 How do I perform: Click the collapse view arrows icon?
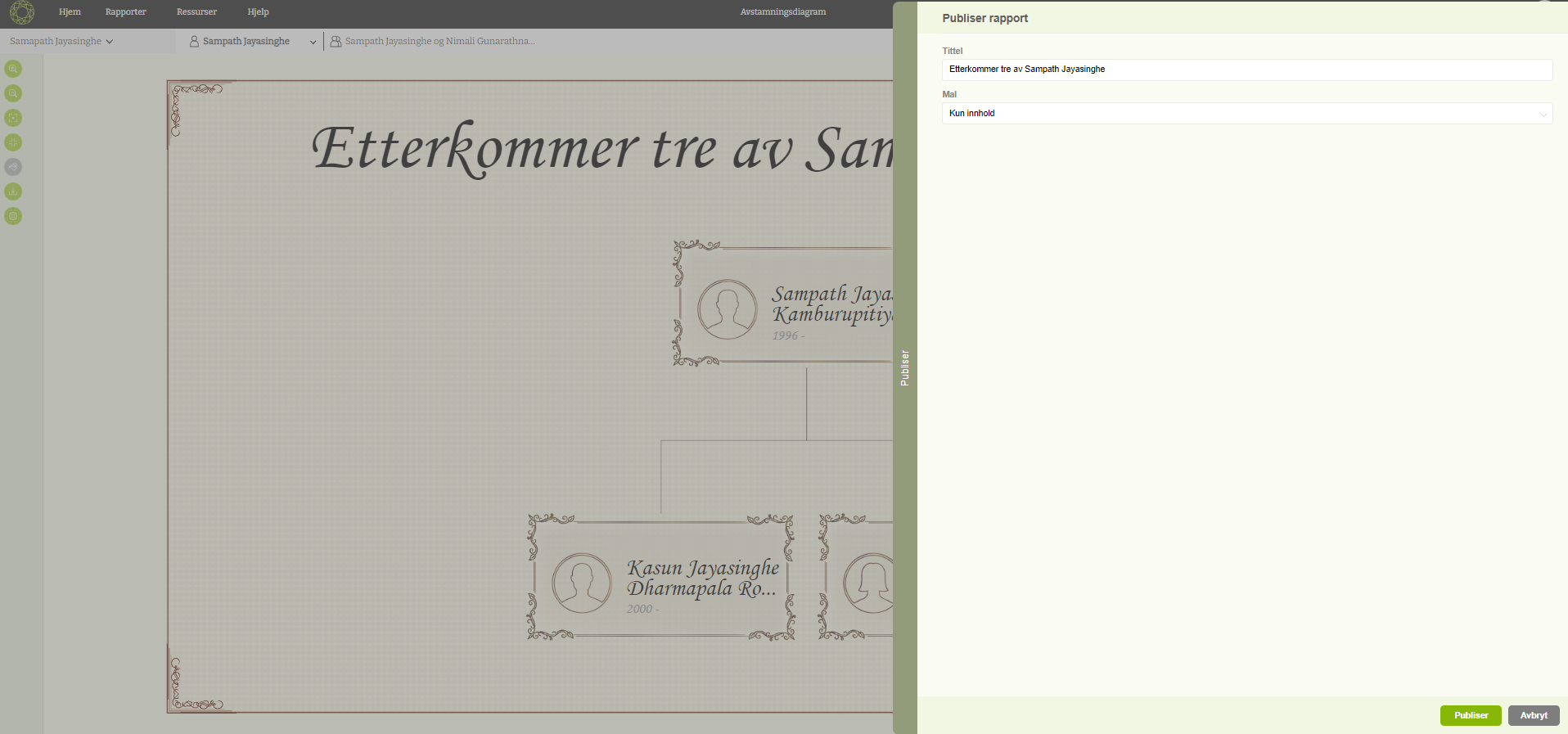[x=13, y=142]
